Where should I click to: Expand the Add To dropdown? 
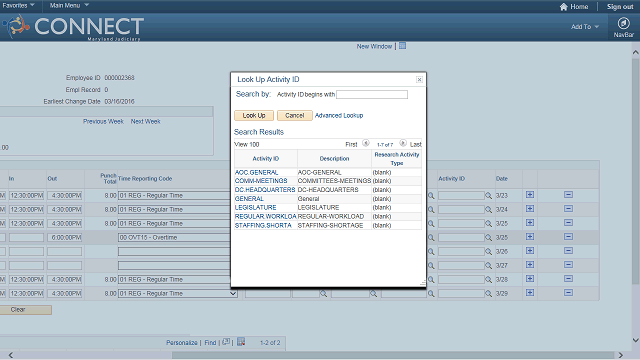point(584,27)
